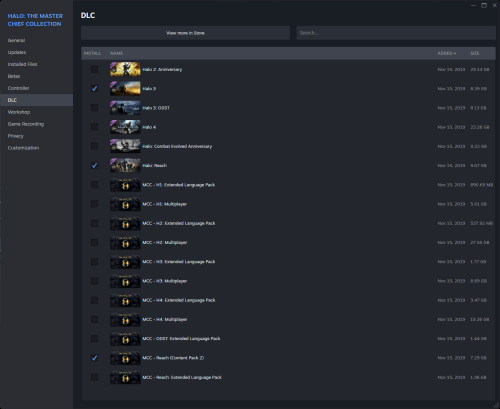Screen dimensions: 500x409
Task: Select the Halo 3: ODST thumbnail
Action: [x=125, y=108]
